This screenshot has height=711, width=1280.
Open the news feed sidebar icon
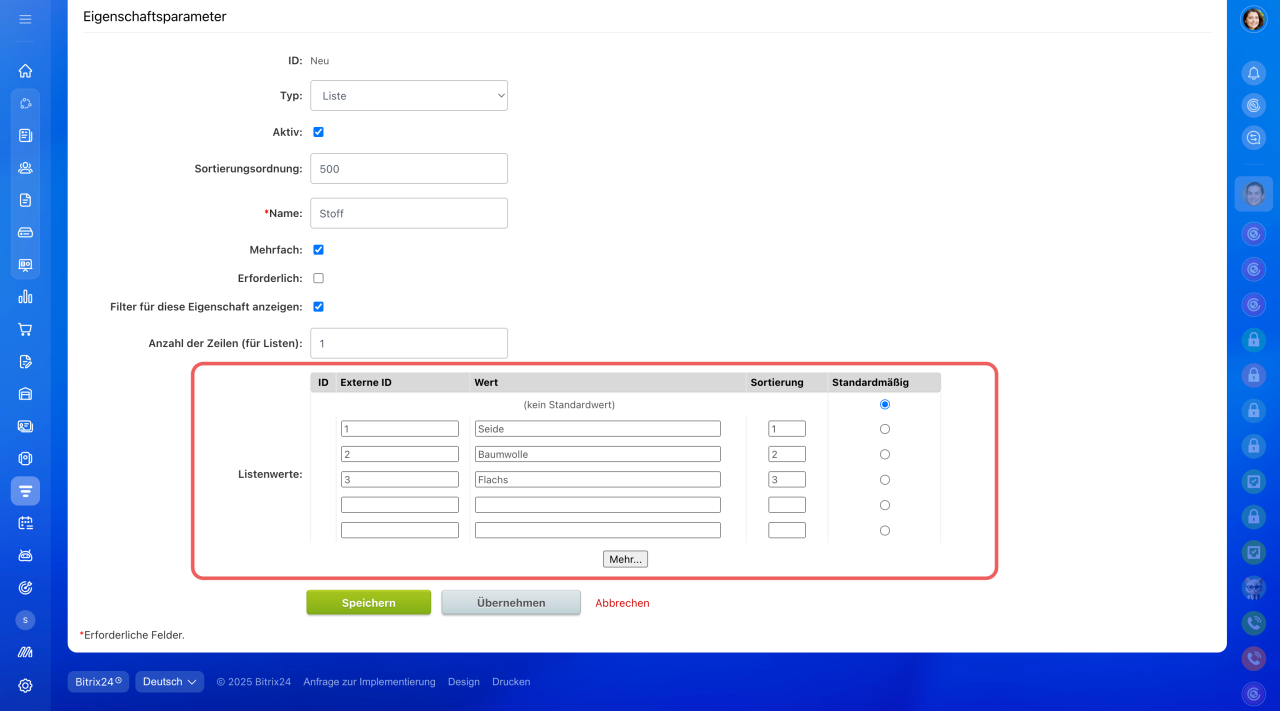point(25,135)
